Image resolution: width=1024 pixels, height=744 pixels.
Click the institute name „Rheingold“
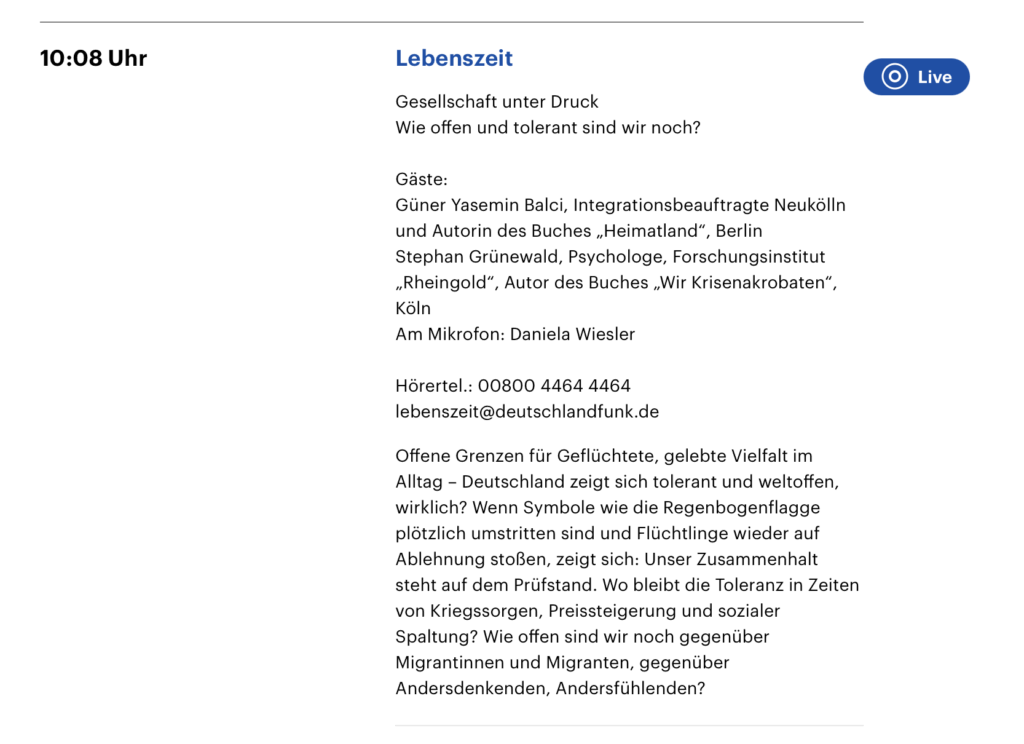(447, 283)
